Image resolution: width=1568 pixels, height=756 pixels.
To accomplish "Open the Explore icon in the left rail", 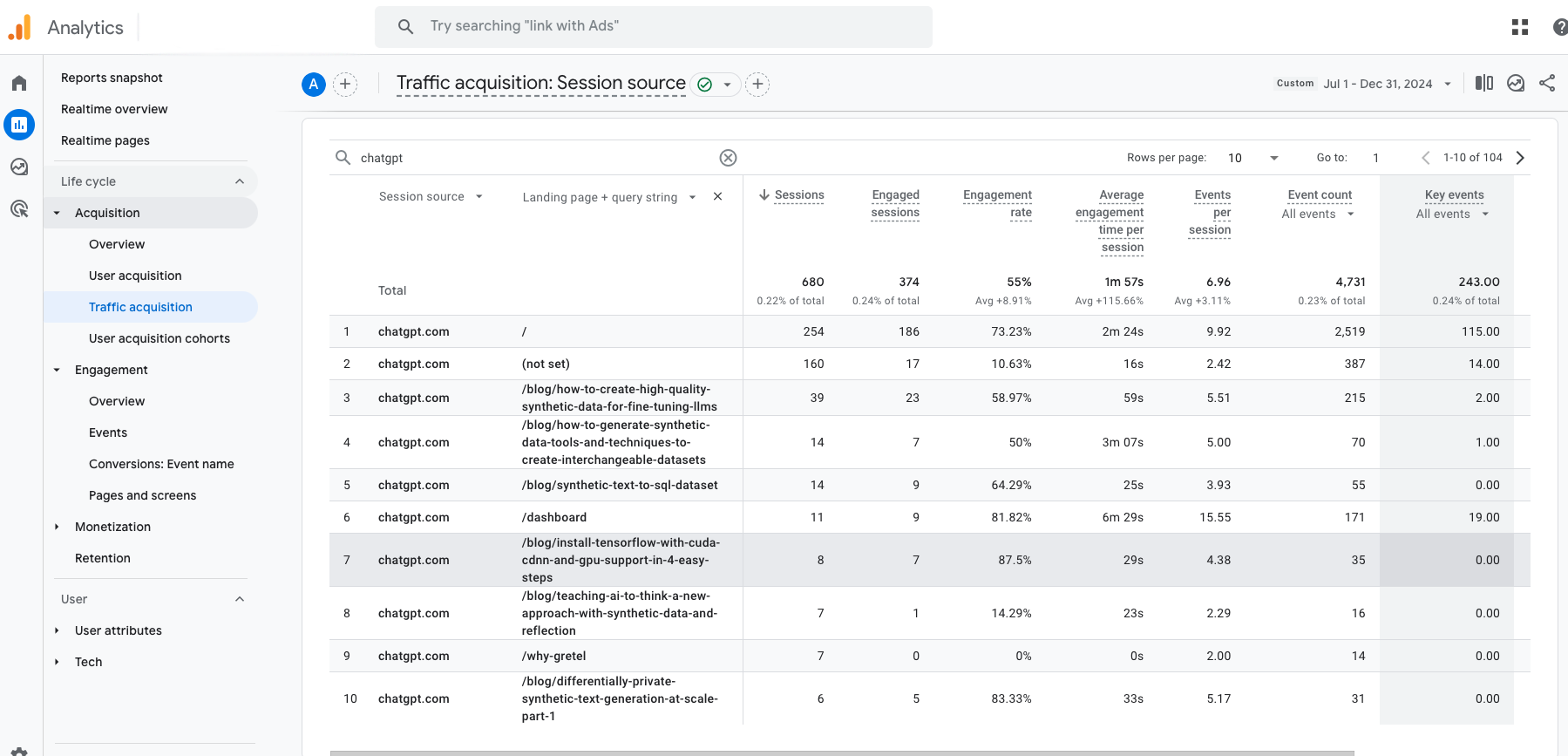I will coord(19,167).
